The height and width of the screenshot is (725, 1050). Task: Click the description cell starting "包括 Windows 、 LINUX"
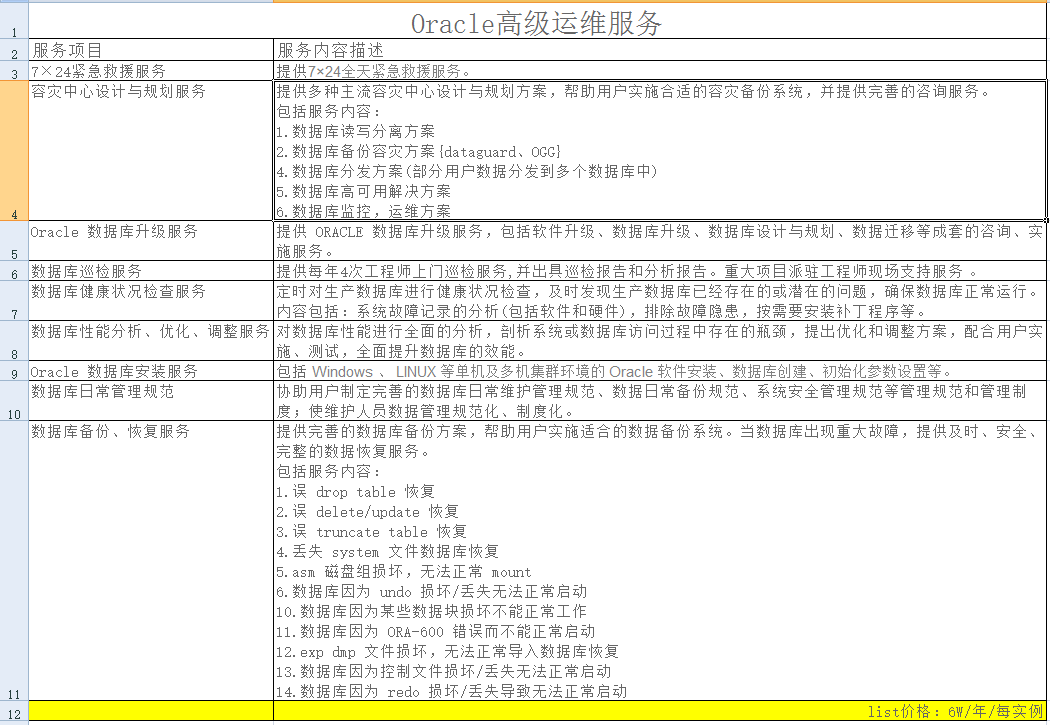[660, 372]
